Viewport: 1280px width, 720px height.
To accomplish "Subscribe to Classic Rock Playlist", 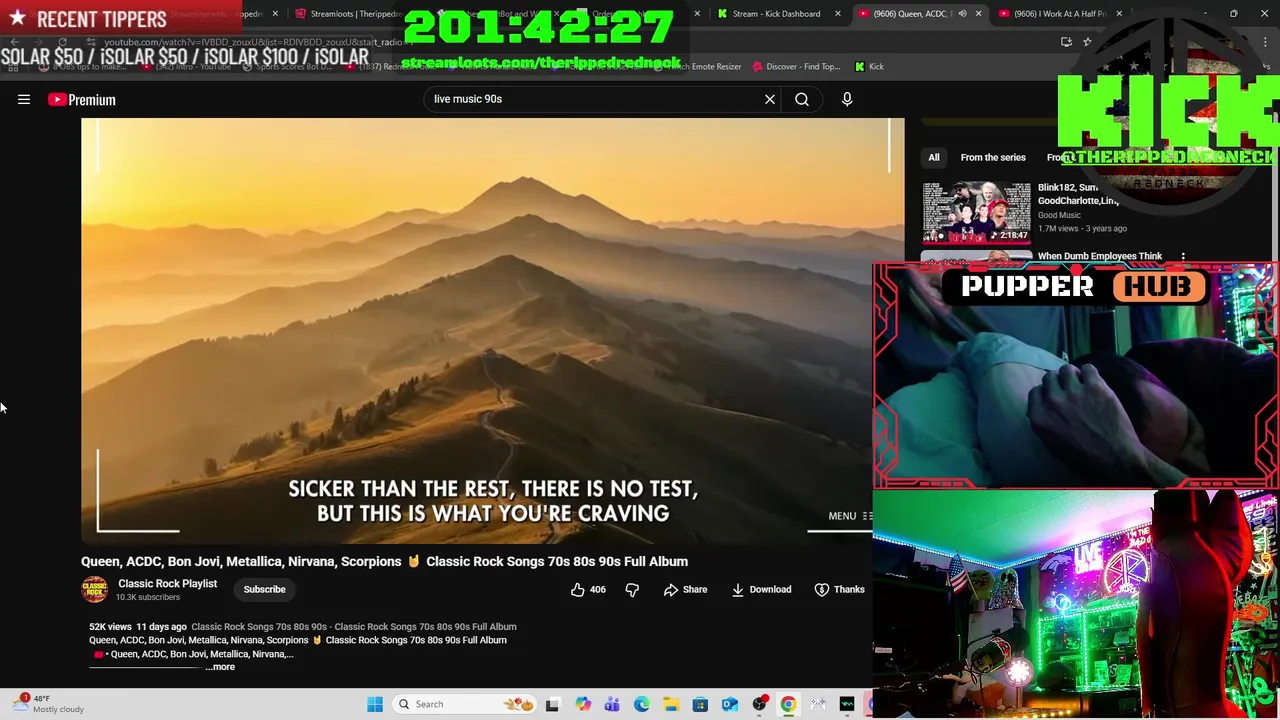I will (x=265, y=590).
